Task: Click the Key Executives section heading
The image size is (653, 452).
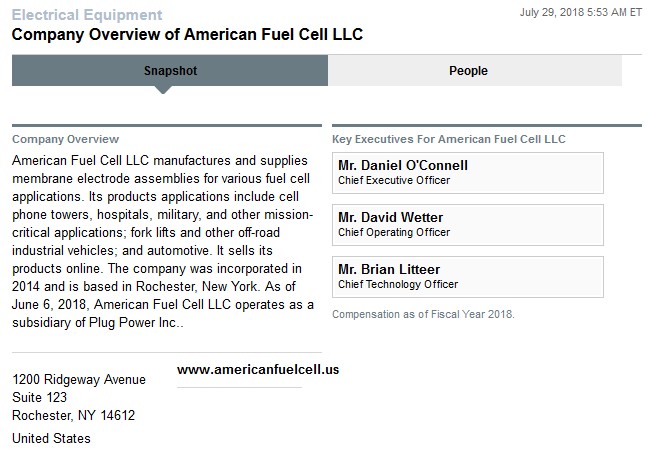Action: coord(449,139)
